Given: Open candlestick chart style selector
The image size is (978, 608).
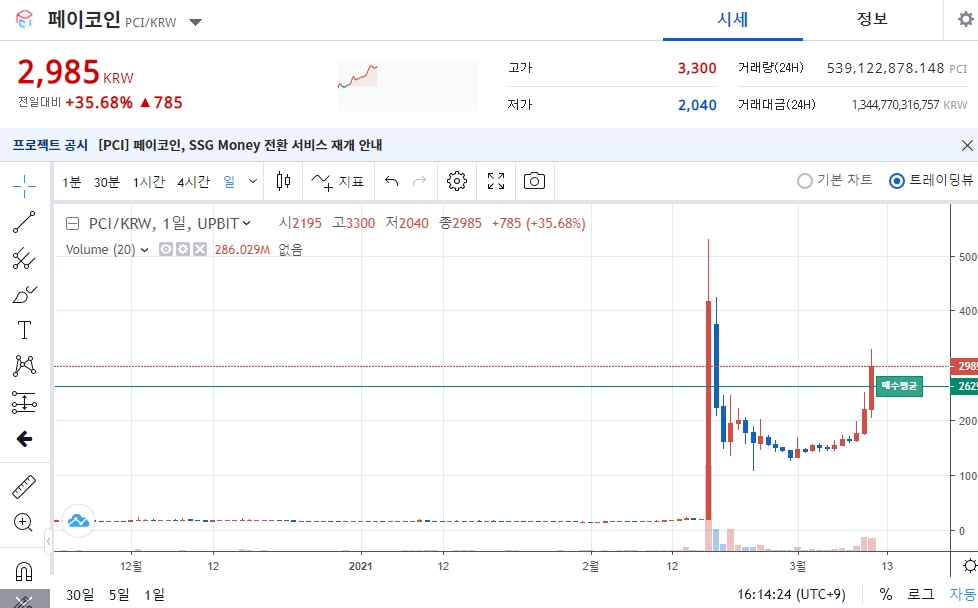Looking at the screenshot, I should [283, 181].
